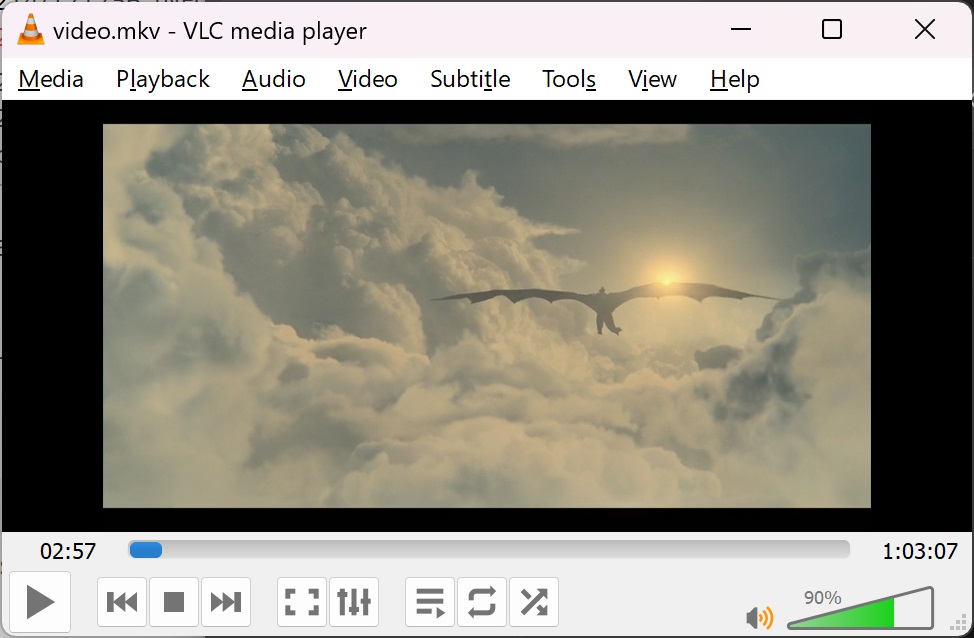Viewport: 974px width, 638px height.
Task: Click the window resize grip
Action: 960,623
